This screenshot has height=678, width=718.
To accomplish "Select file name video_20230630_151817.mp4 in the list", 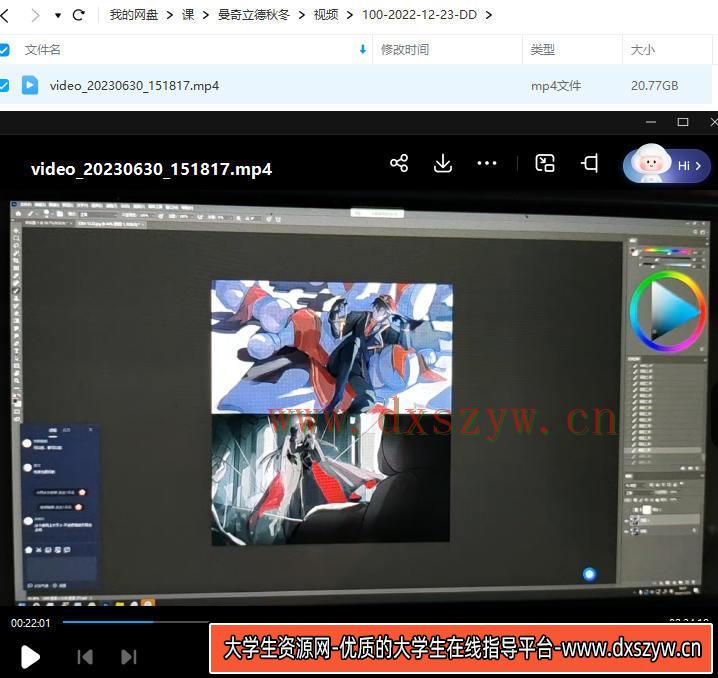I will (134, 86).
